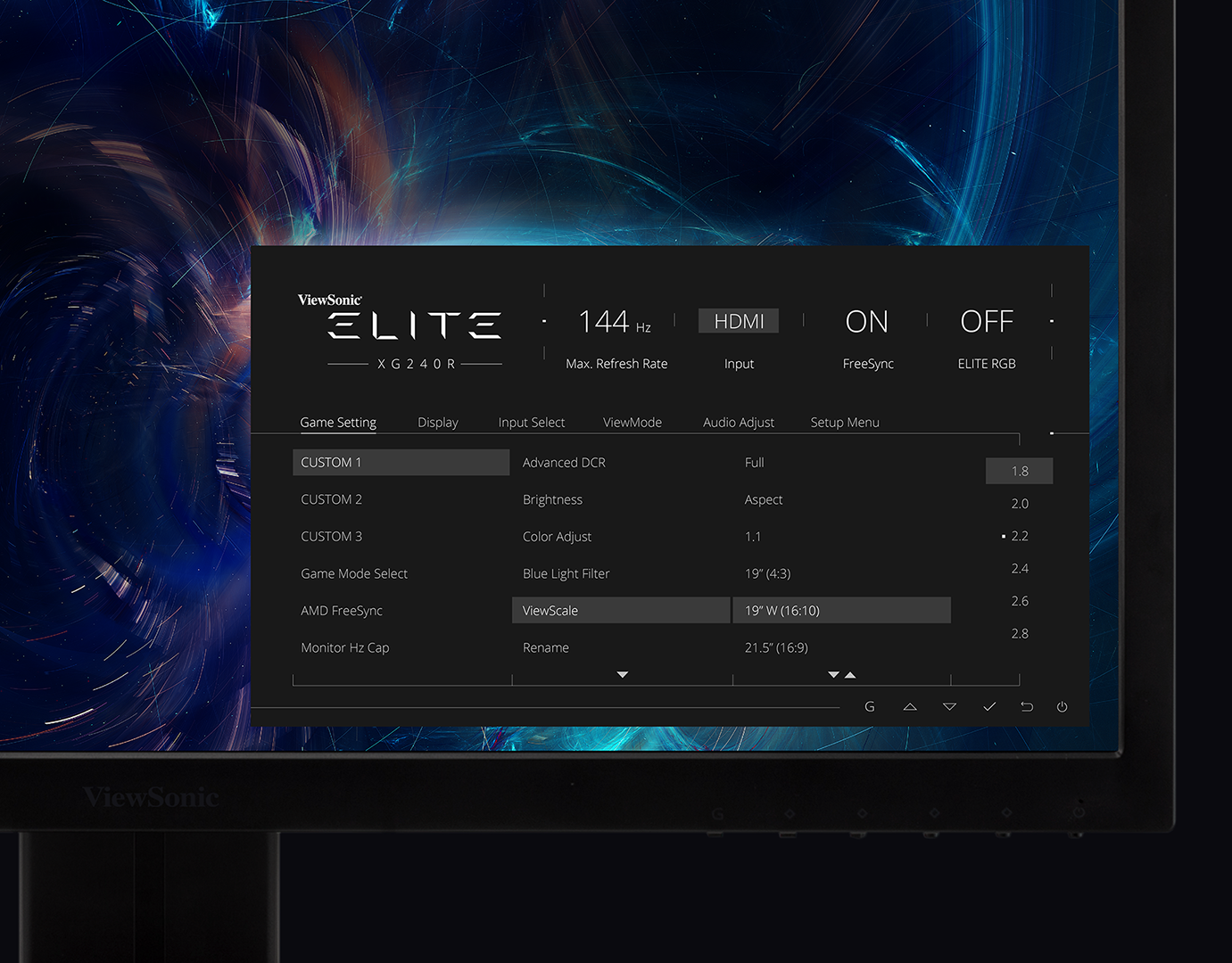1232x963 pixels.
Task: Open the Blue Light Filter option
Action: [x=566, y=574]
